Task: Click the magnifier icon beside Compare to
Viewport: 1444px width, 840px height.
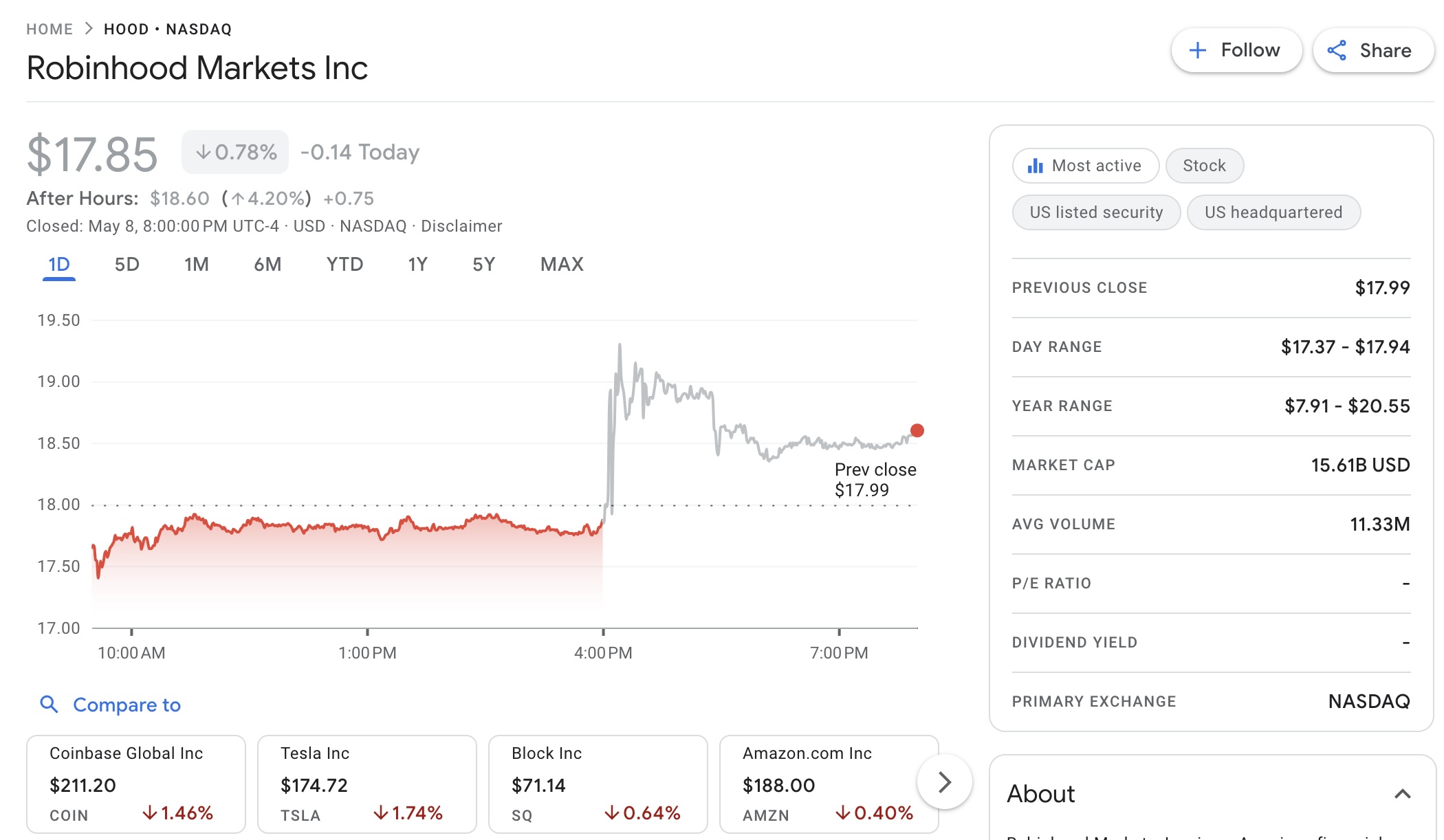Action: [x=49, y=704]
